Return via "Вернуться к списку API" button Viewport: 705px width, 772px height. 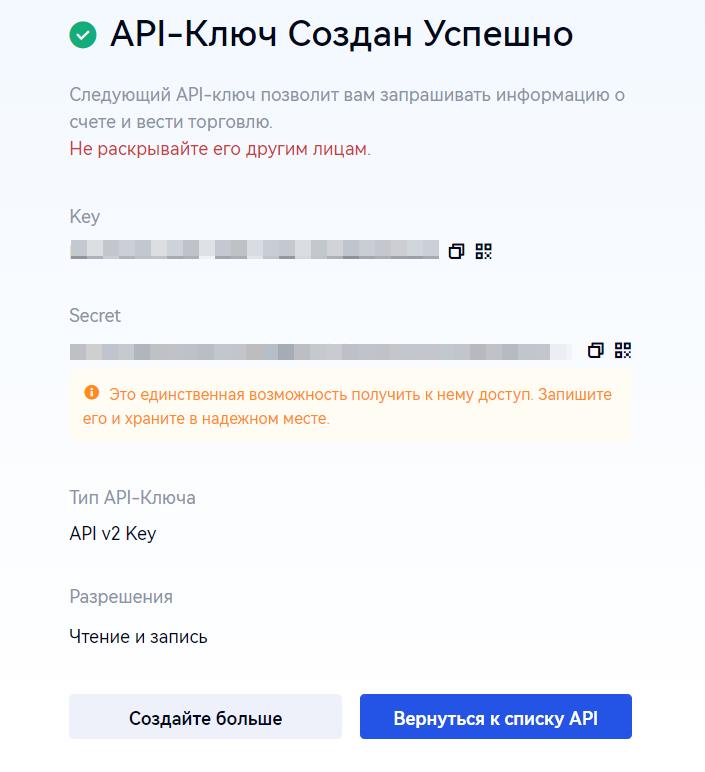pyautogui.click(x=495, y=718)
